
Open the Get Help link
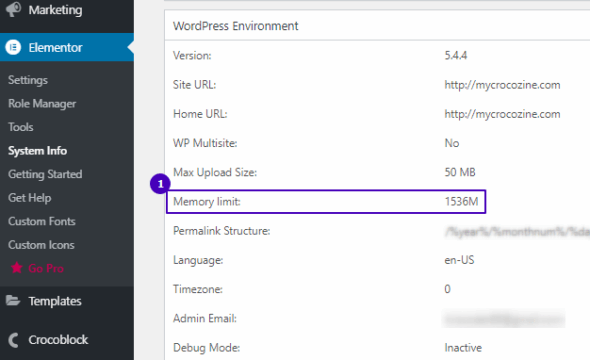coord(30,197)
